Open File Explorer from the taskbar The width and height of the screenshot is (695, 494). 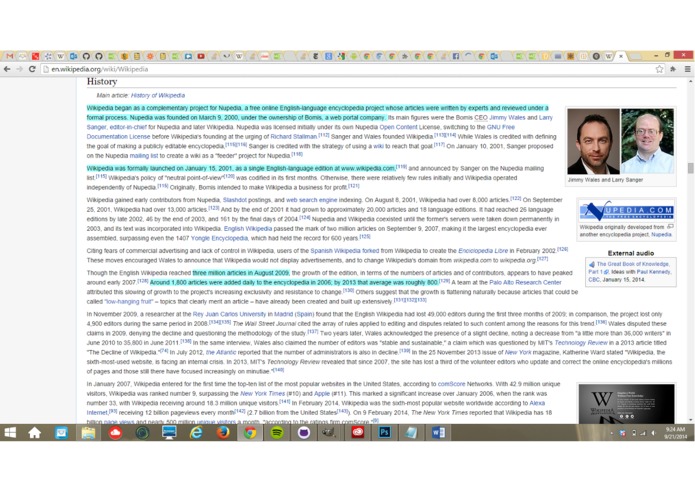pos(88,432)
